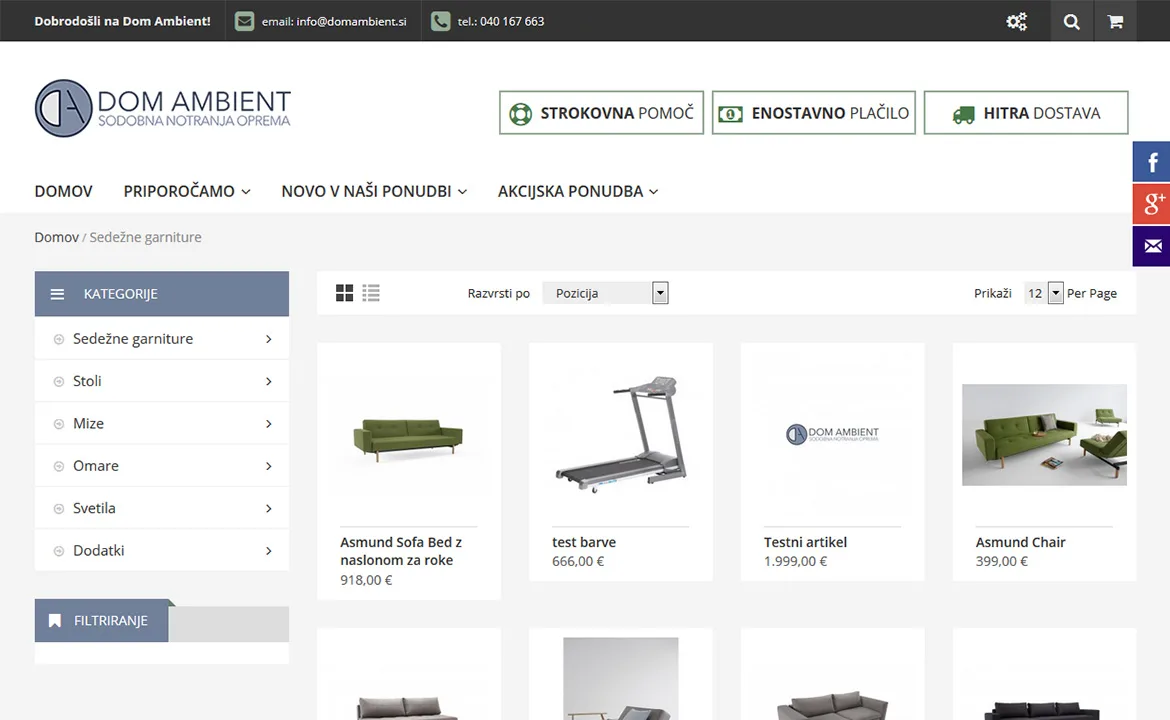This screenshot has width=1170, height=720.
Task: Click the Hitra dostava button
Action: (x=1026, y=113)
